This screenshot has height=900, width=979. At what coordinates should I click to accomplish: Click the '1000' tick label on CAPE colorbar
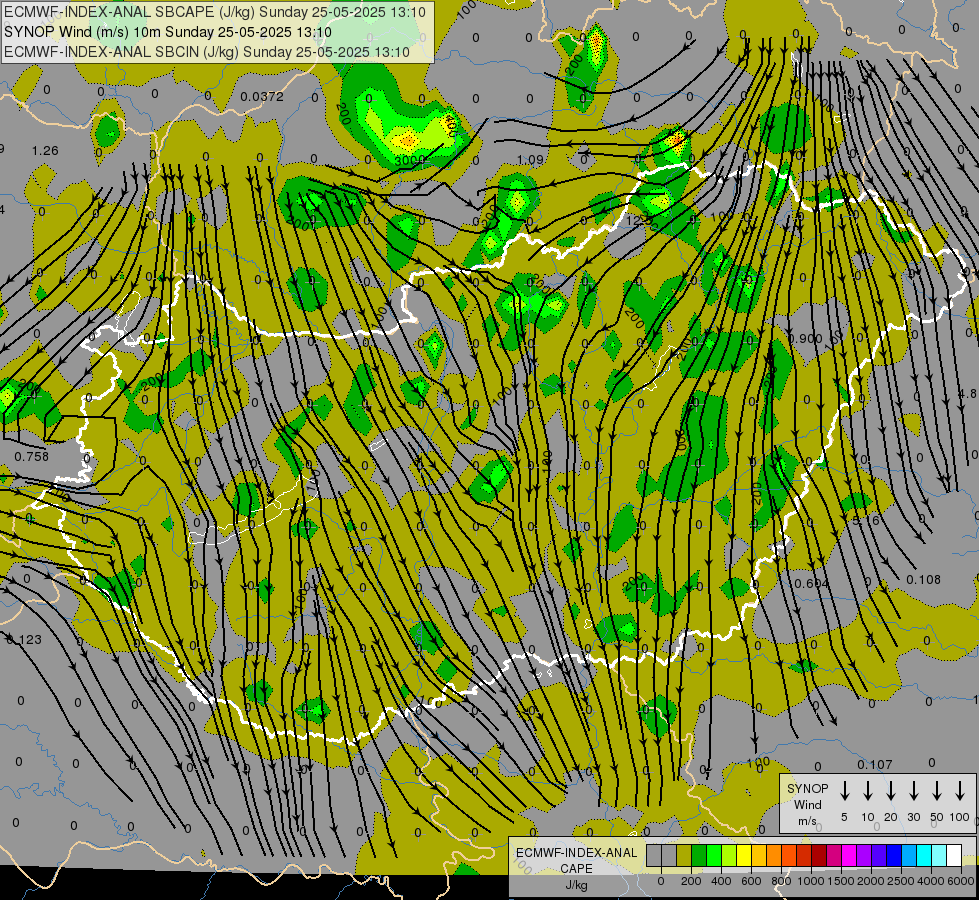pyautogui.click(x=810, y=881)
